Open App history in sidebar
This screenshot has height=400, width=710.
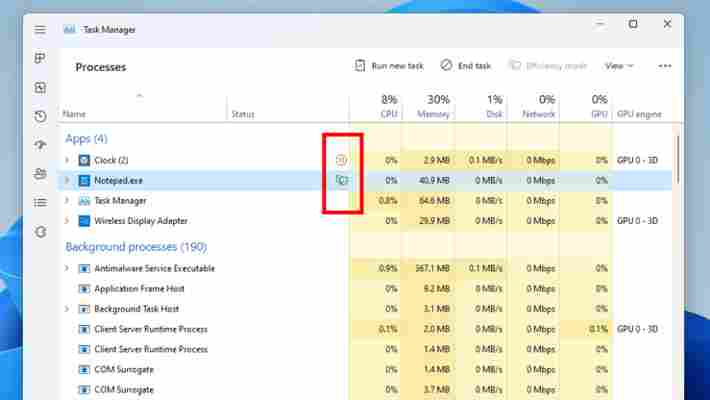pos(40,116)
